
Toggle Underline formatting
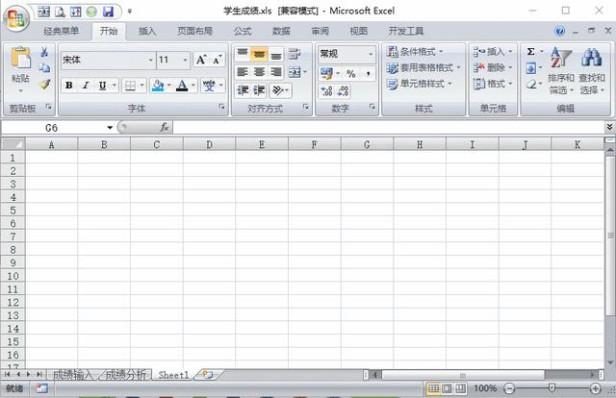[x=103, y=85]
